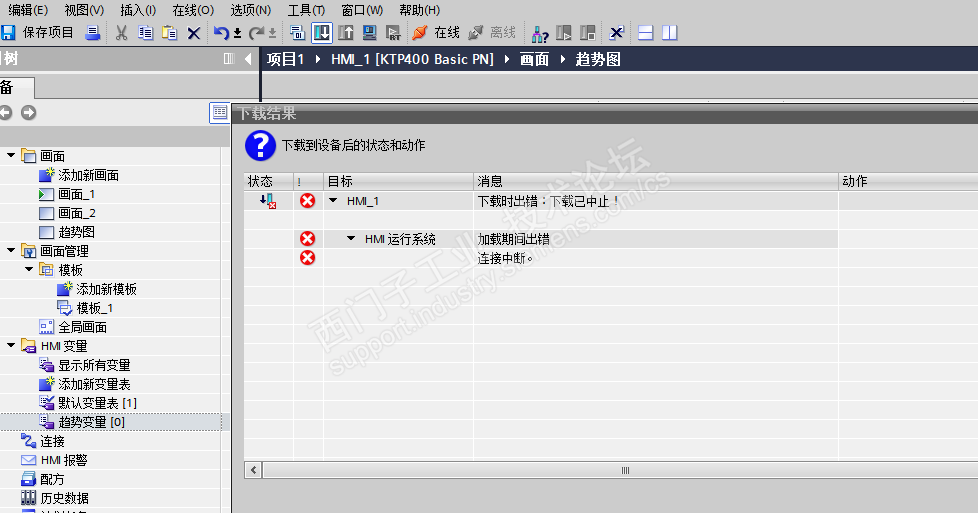
Task: Select 默认变量表 [1] in tree
Action: point(97,403)
